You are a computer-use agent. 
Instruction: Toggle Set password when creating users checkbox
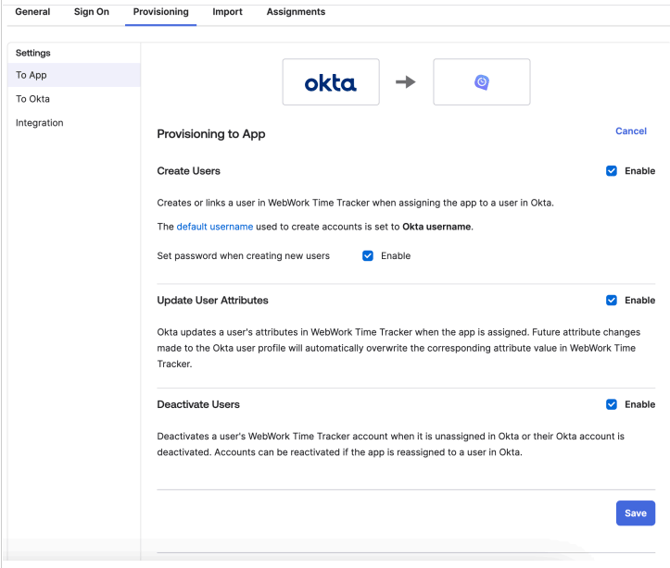(x=367, y=256)
